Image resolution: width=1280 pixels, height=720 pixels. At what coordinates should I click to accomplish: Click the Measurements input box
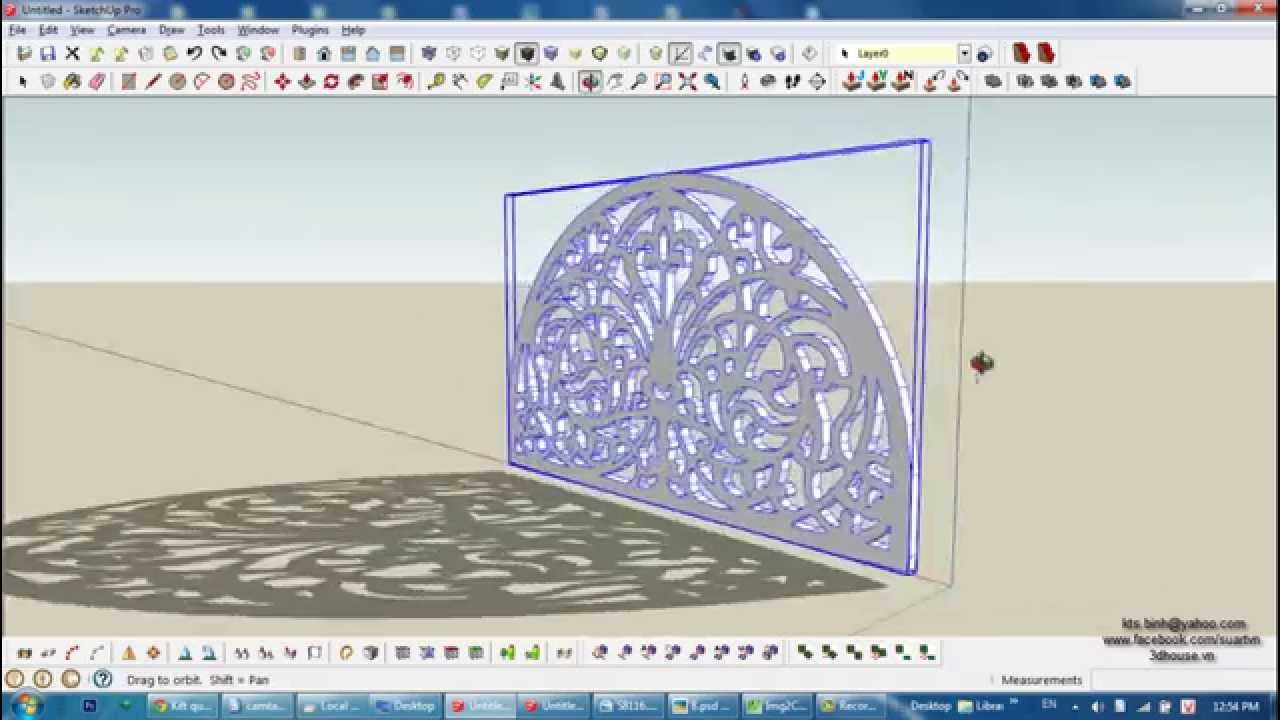(1184, 680)
